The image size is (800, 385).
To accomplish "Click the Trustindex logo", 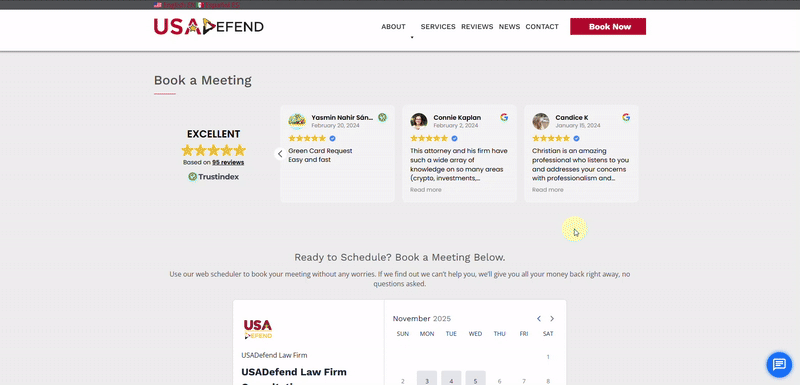I will coord(213,176).
